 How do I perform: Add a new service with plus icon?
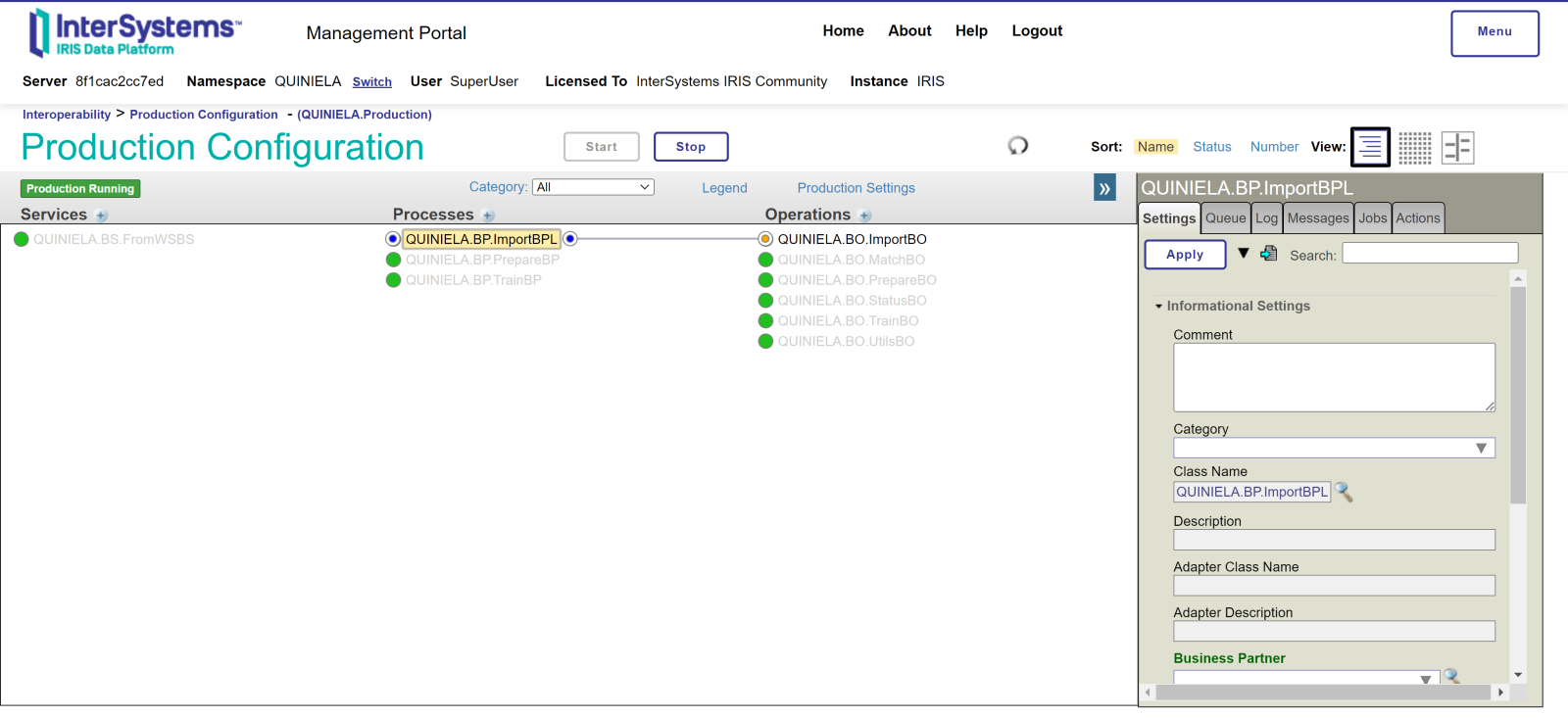pos(102,215)
